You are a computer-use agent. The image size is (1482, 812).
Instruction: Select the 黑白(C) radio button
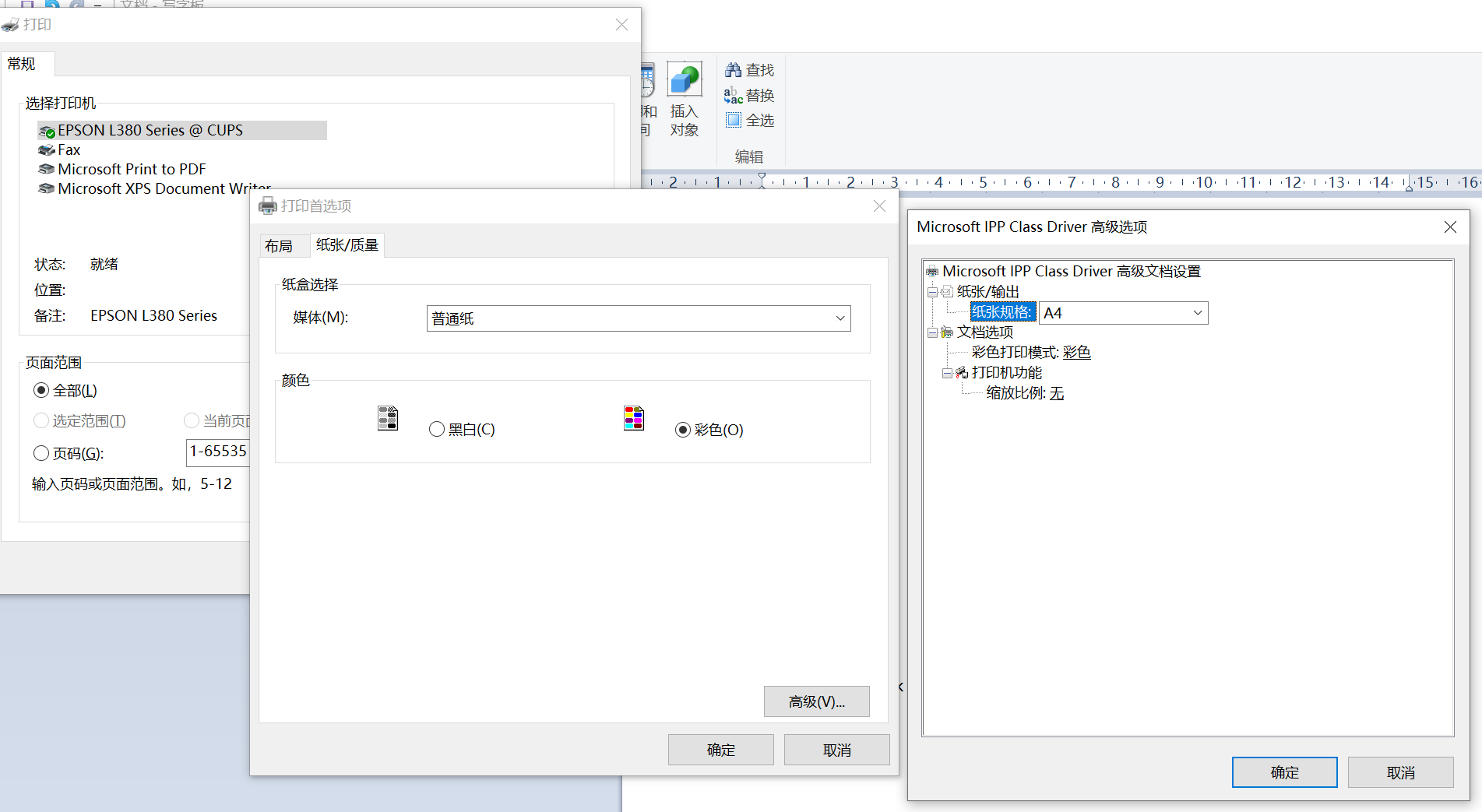click(437, 429)
